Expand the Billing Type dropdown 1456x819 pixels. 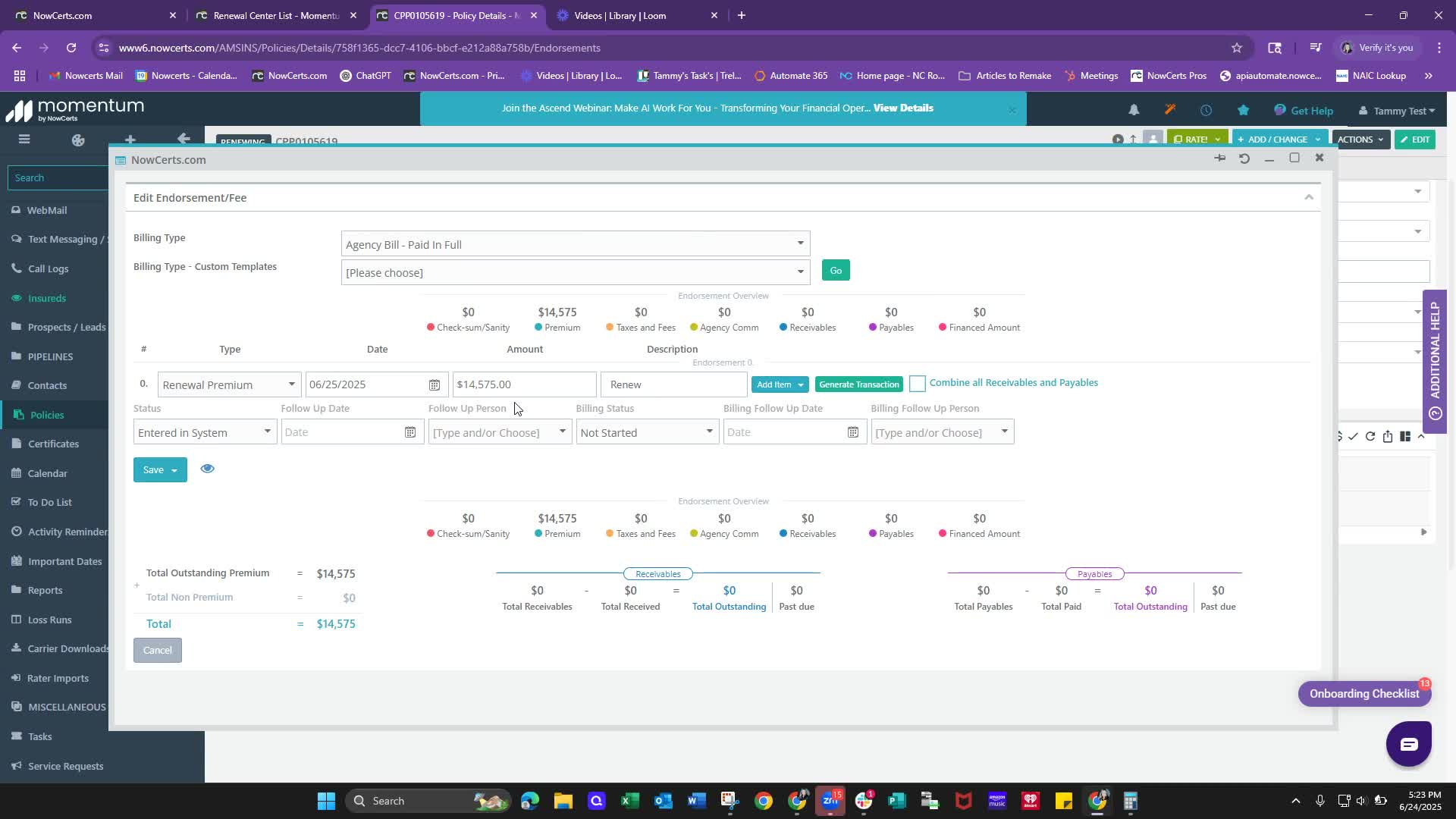[799, 243]
